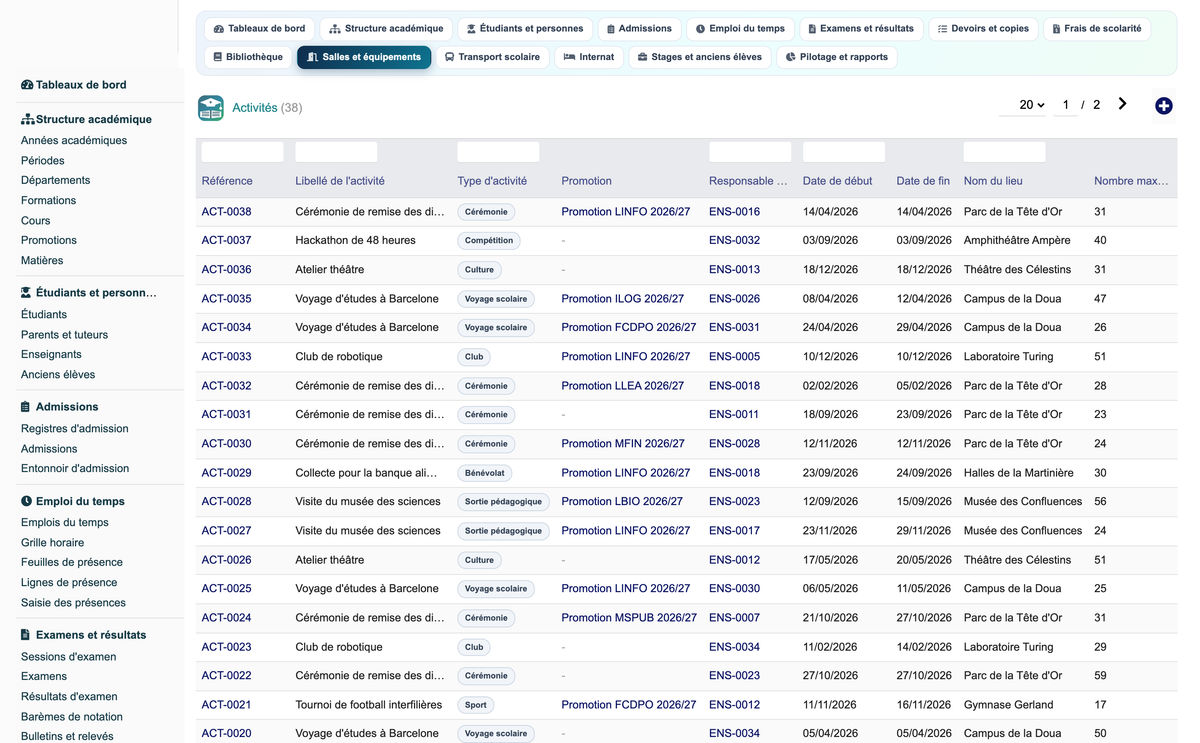Sort by Nombre max column header
The height and width of the screenshot is (743, 1200).
pos(1131,181)
